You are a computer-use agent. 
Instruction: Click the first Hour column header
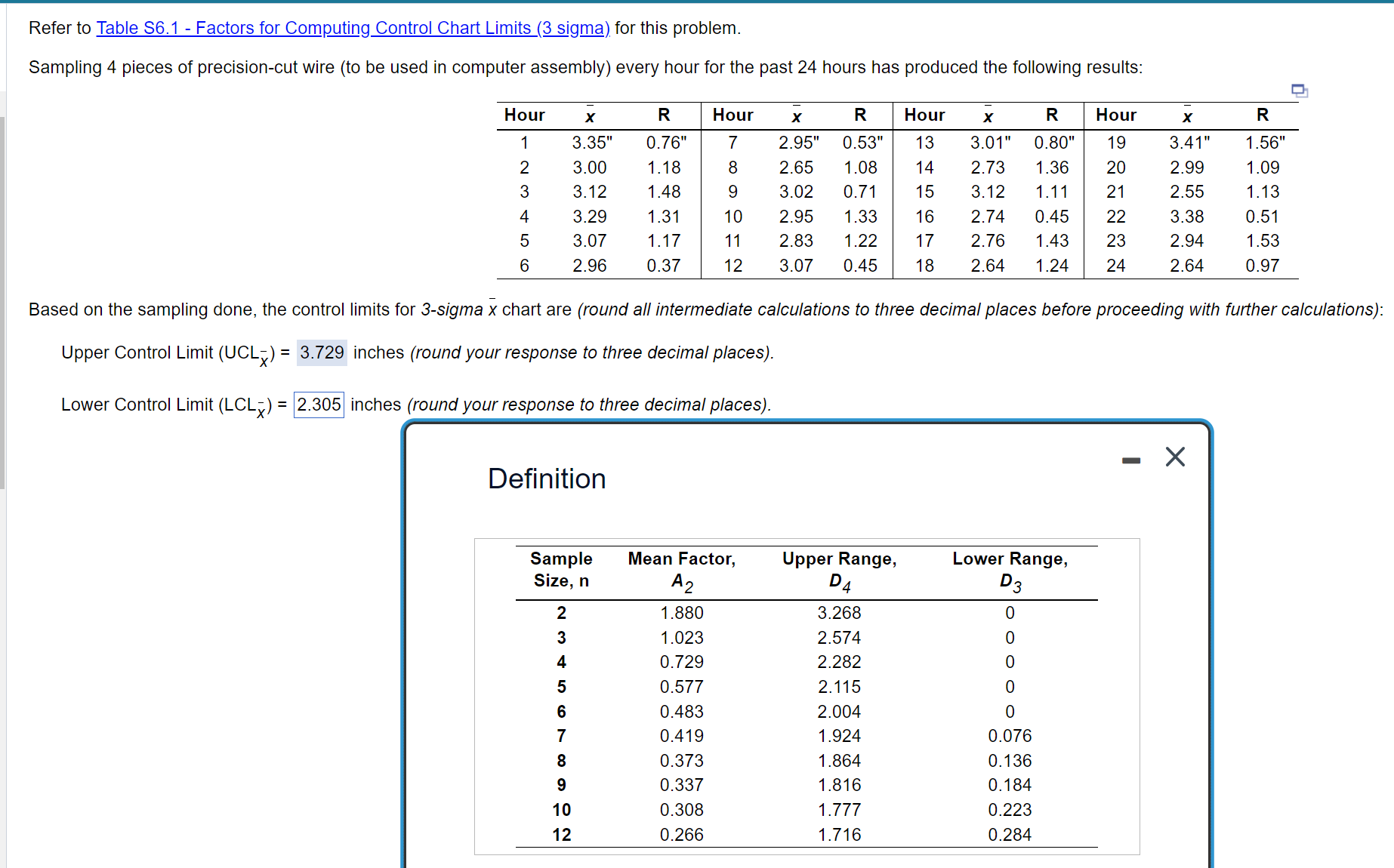(524, 115)
